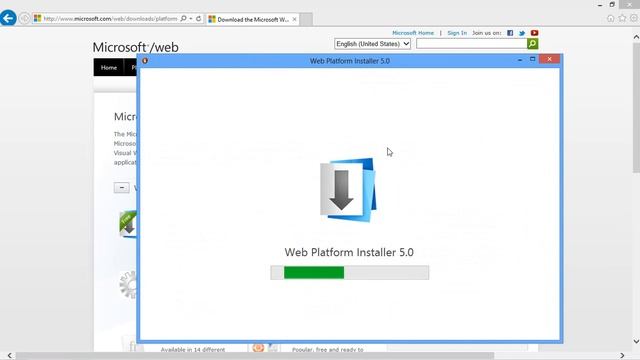Image resolution: width=640 pixels, height=360 pixels.
Task: Open the address bar dropdown arrow
Action: pos(191,18)
